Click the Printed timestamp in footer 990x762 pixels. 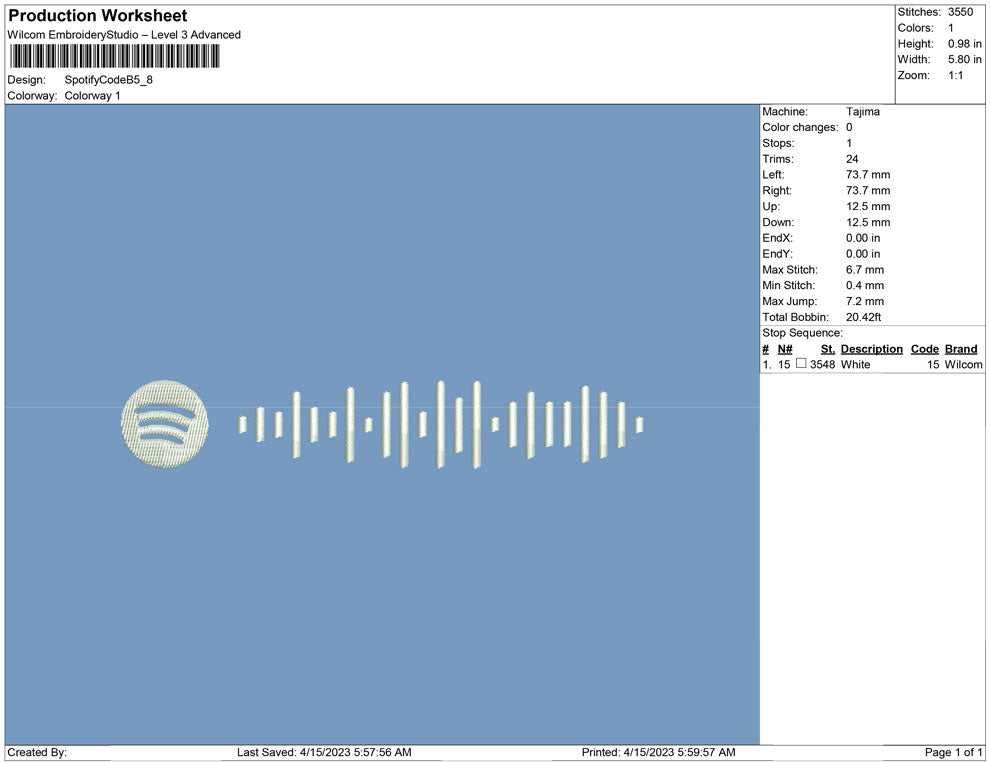[659, 752]
